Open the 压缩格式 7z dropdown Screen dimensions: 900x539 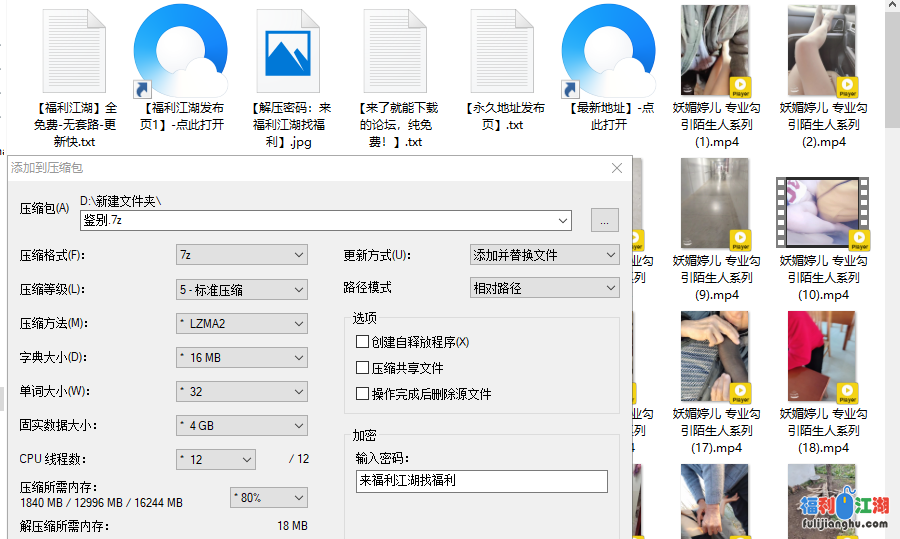[x=241, y=255]
